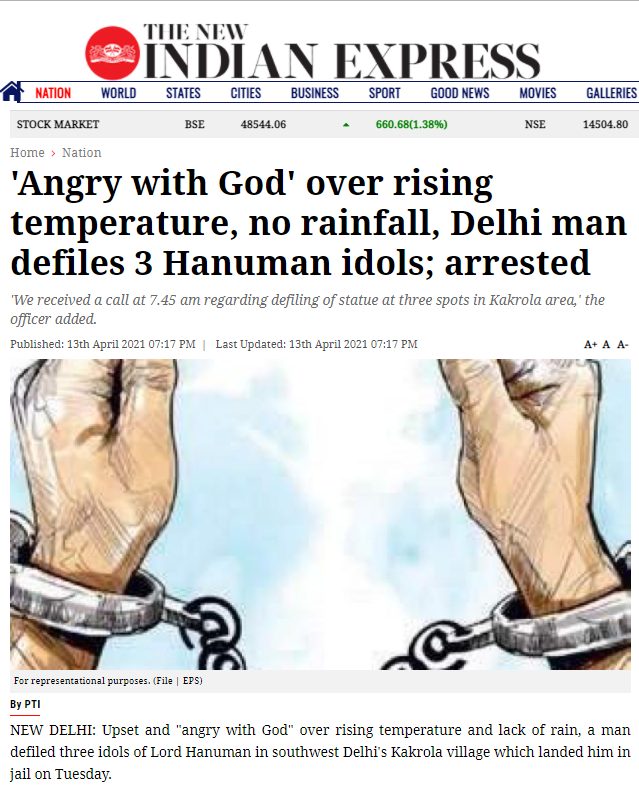Open the Cities menu item
This screenshot has width=639, height=789.
click(x=246, y=93)
